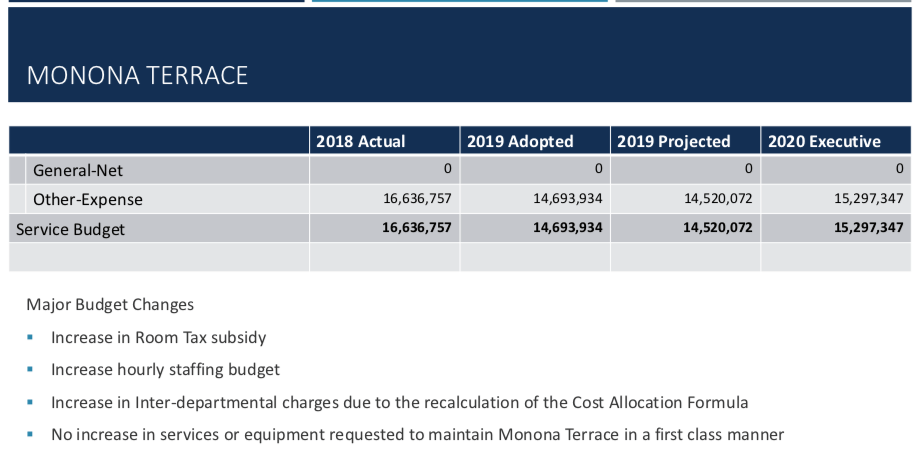Select Other-Expense value 15,297,347
This screenshot has width=919, height=466.
869,199
